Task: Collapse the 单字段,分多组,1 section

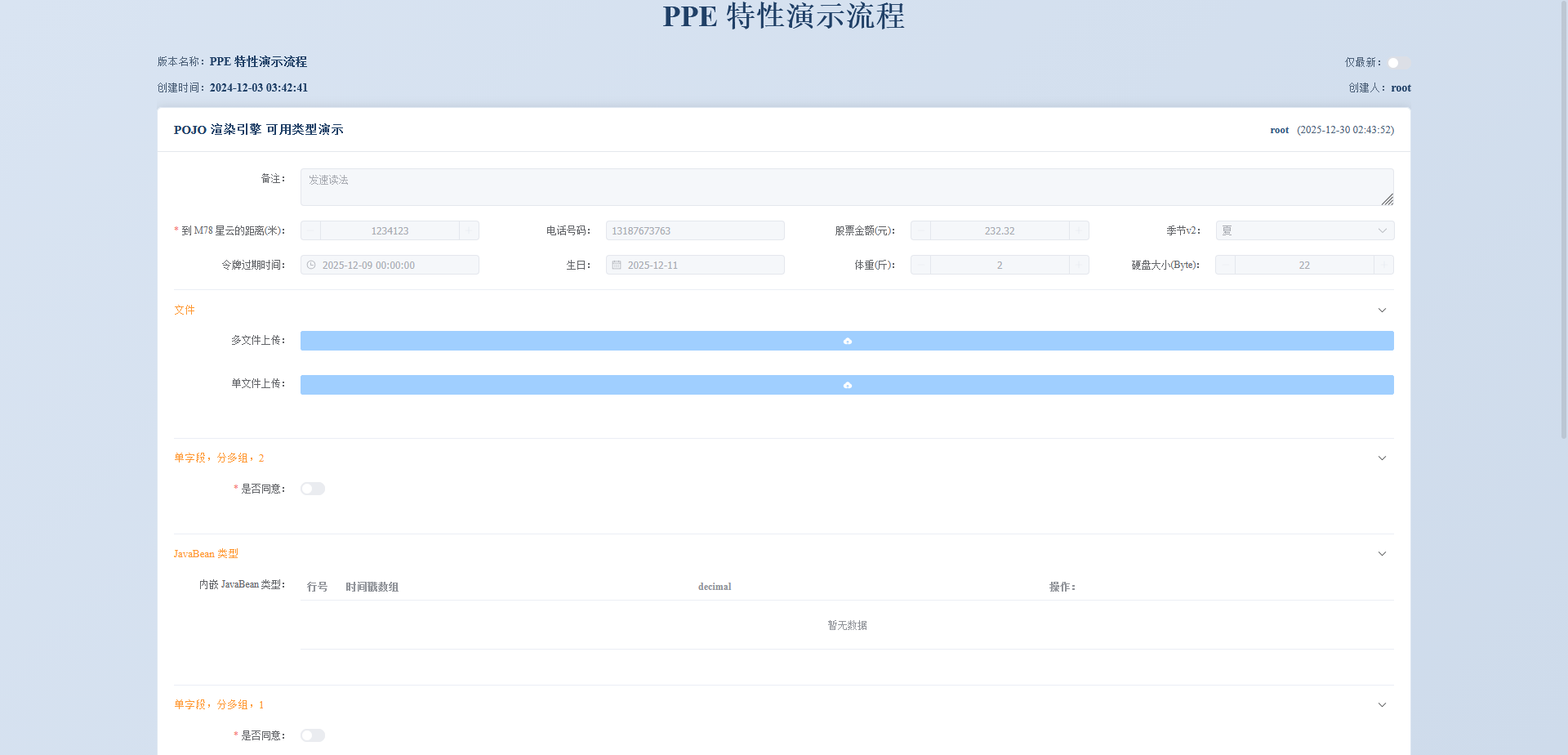Action: pos(1382,705)
